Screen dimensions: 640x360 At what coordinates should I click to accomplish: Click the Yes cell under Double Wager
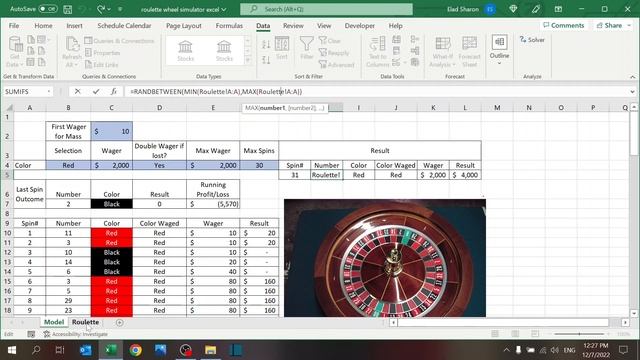pyautogui.click(x=159, y=165)
